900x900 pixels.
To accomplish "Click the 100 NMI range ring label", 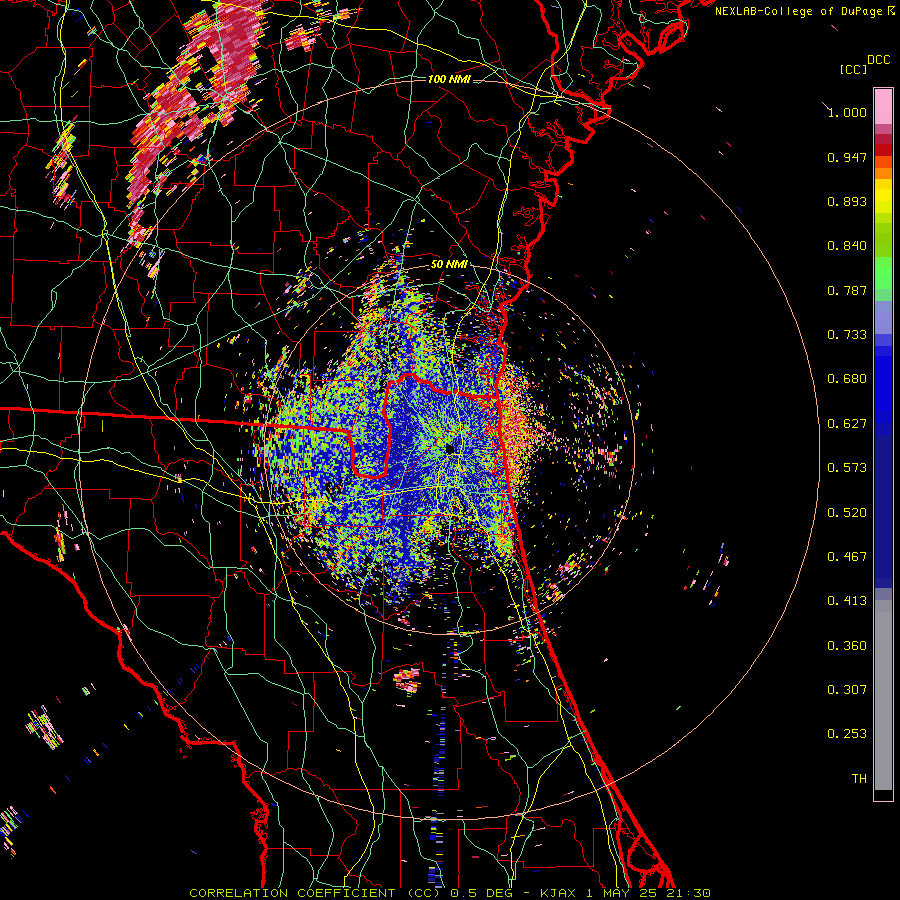I will [449, 79].
